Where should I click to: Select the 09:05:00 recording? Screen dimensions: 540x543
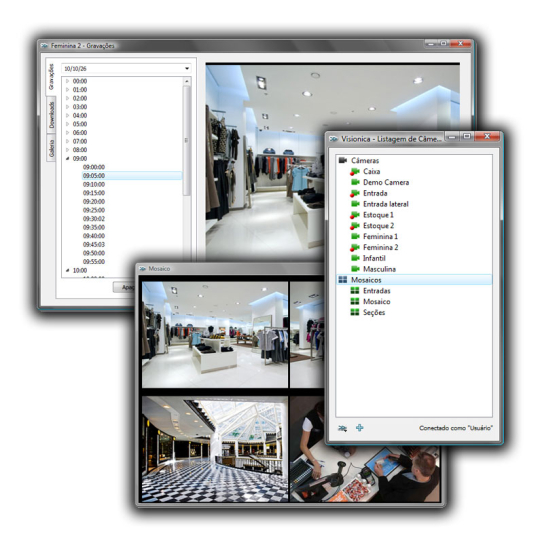pos(132,176)
